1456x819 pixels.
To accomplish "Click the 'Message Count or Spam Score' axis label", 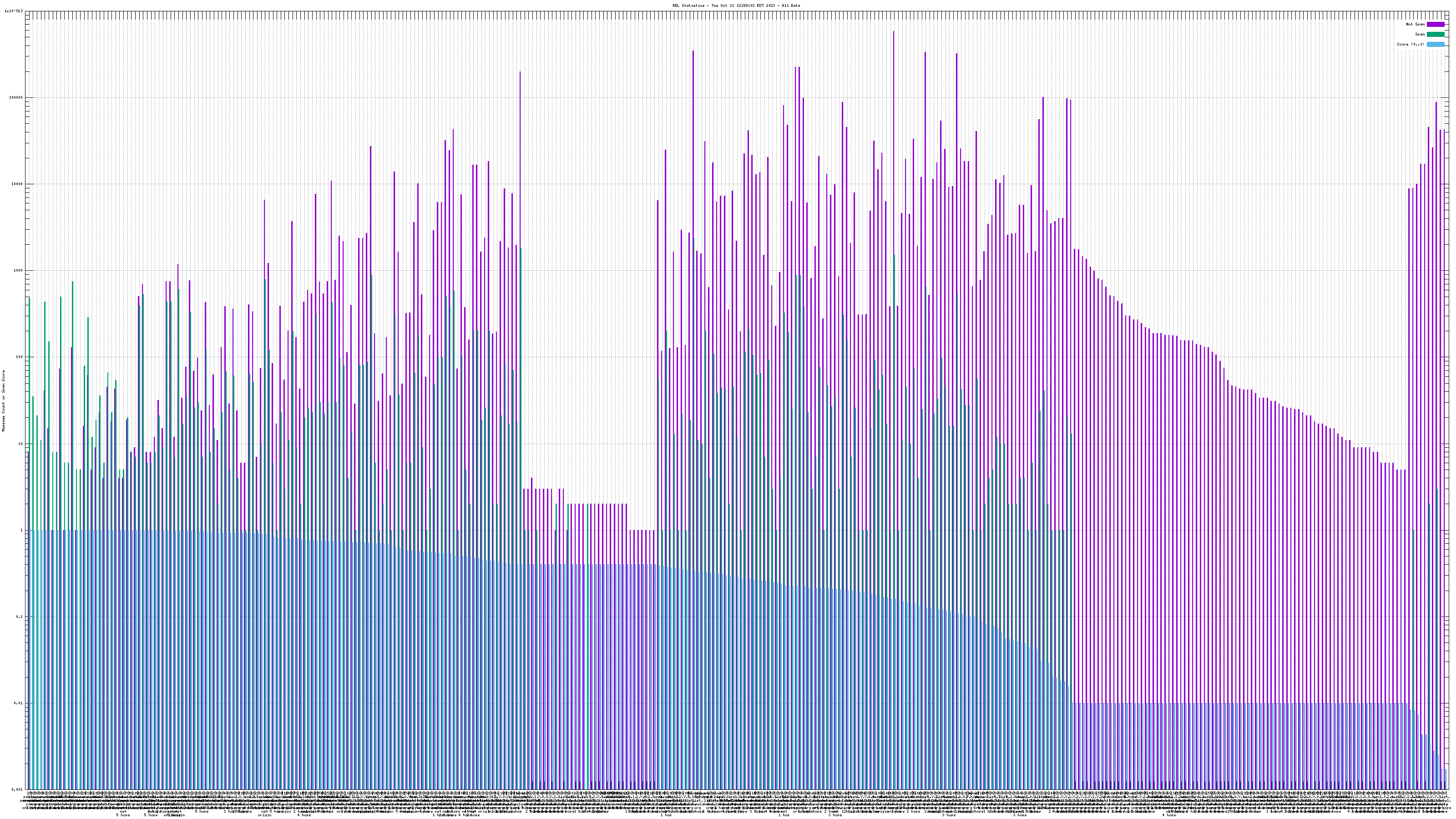I will coord(3,401).
